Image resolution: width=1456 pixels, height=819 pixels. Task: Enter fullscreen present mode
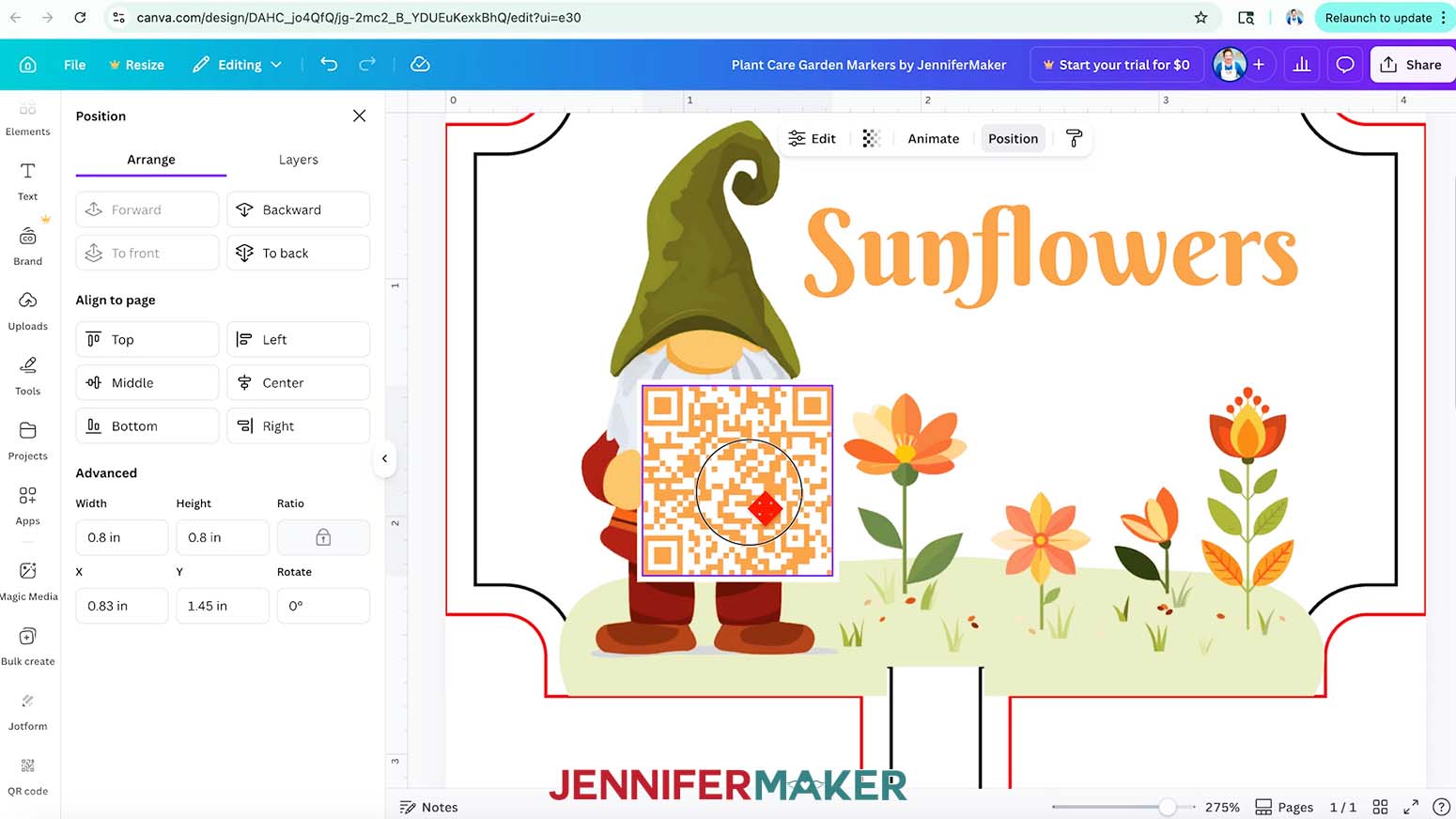(1411, 807)
